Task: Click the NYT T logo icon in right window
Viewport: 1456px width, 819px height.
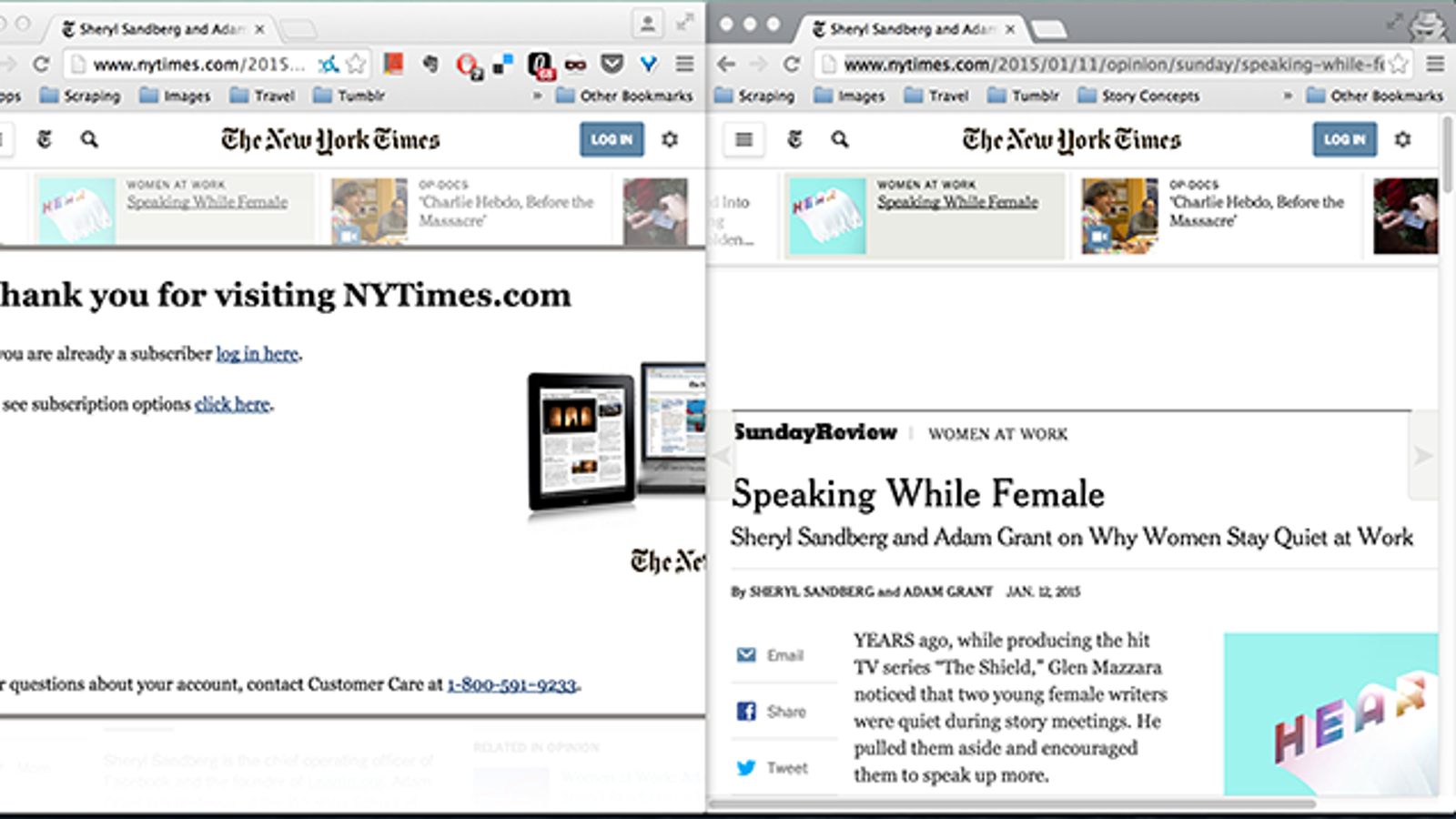Action: 794,139
